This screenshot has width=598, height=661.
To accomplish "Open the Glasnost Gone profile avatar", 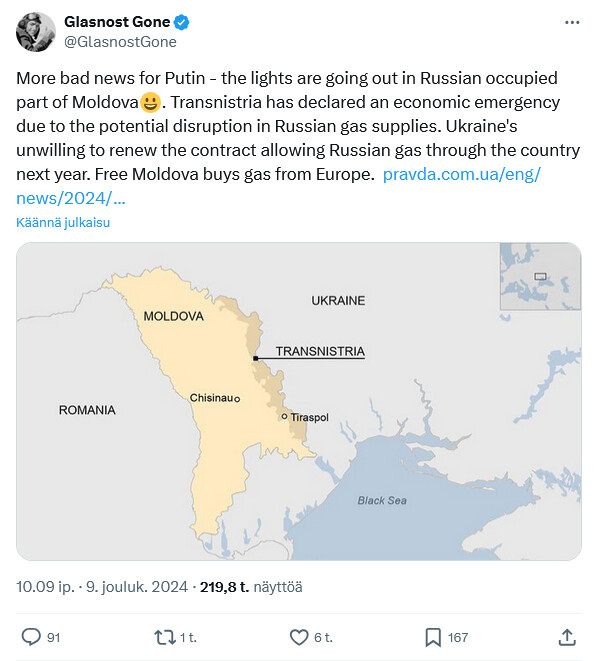I will (36, 32).
